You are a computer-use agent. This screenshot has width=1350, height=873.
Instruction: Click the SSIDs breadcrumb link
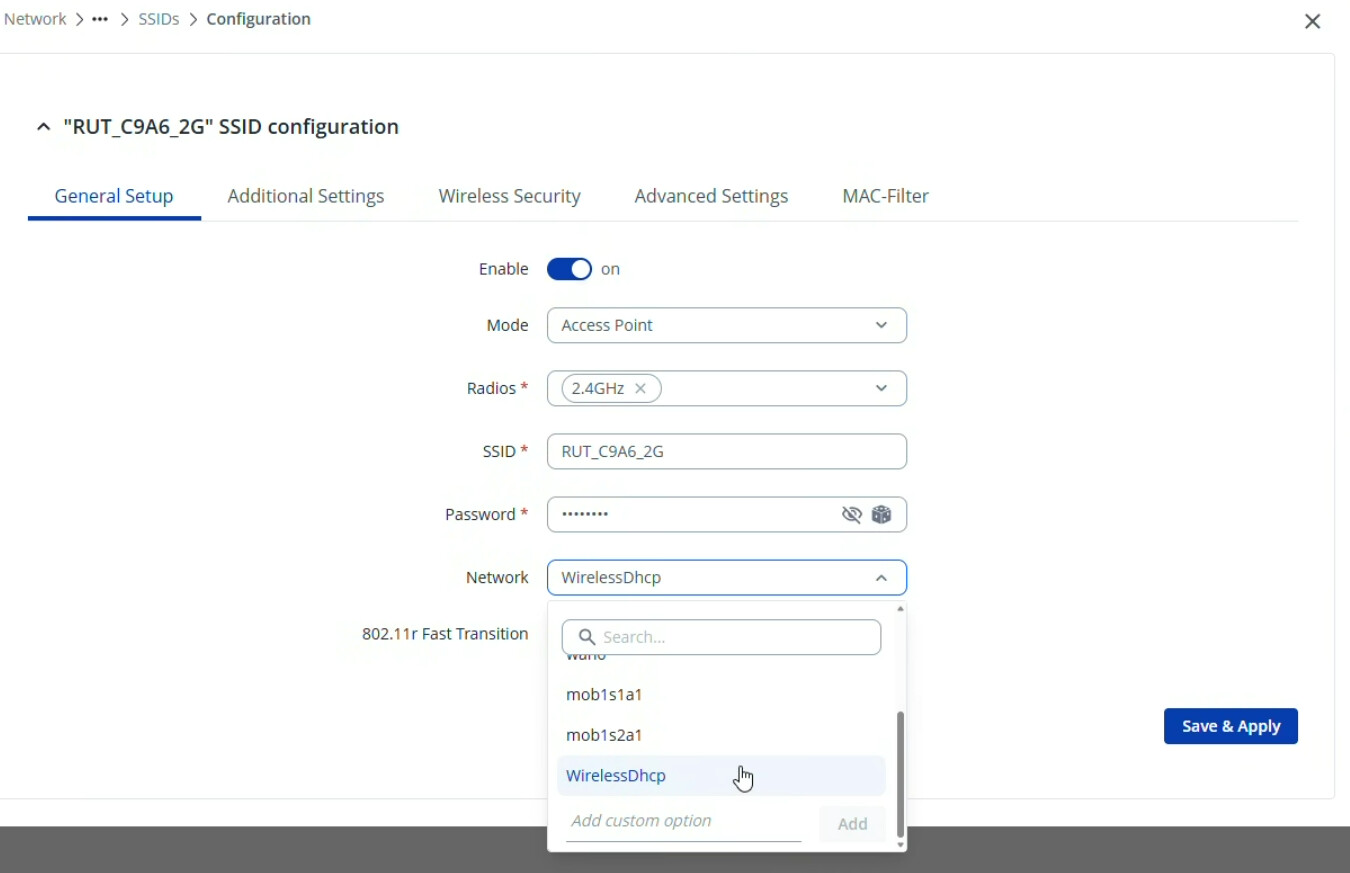158,19
